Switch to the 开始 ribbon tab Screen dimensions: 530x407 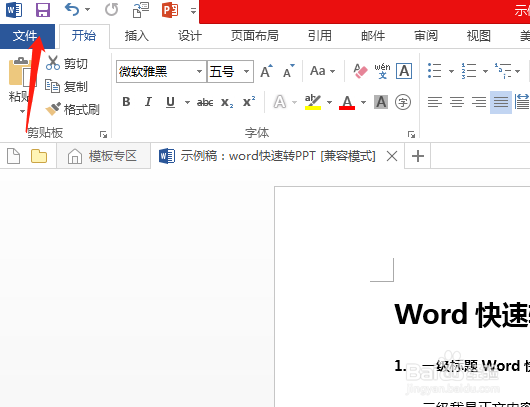[x=84, y=36]
